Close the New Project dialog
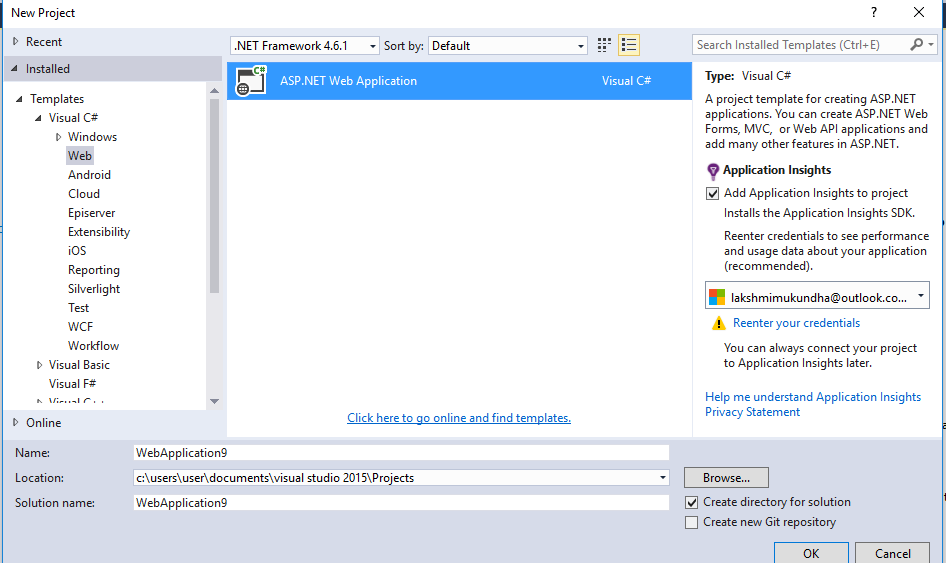Viewport: 946px width, 563px height. [919, 12]
